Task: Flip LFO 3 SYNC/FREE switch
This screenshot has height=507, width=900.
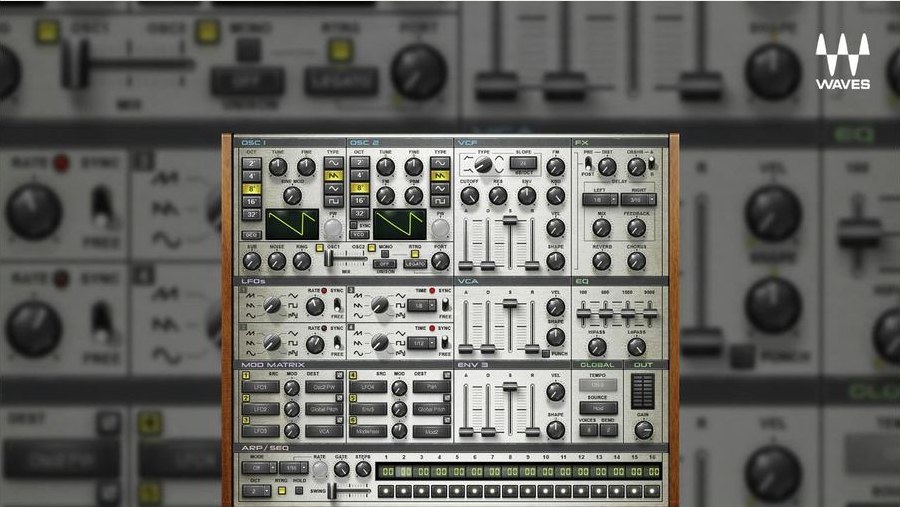Action: pos(445,305)
